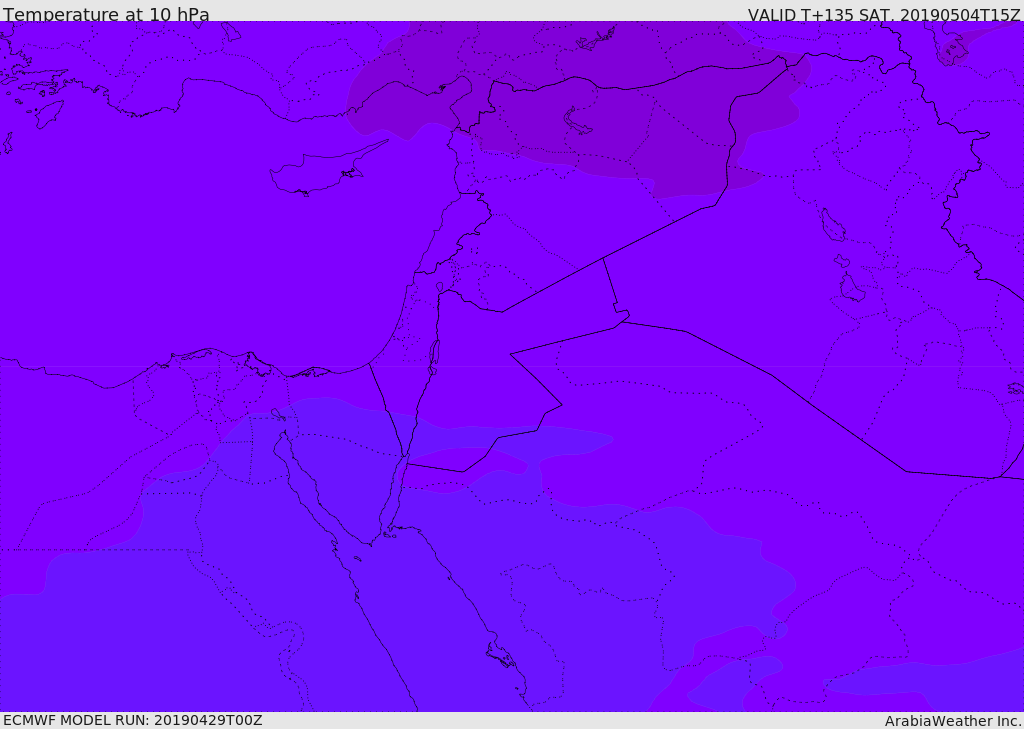The width and height of the screenshot is (1024, 729).
Task: Click 'ECMWF MODEL RUN: 20190429T00Z' text
Action: [x=133, y=720]
